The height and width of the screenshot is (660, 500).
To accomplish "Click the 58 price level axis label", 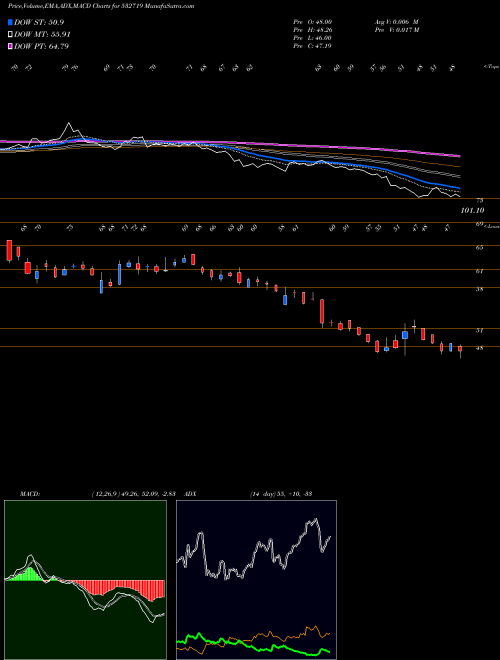I will coord(479,290).
